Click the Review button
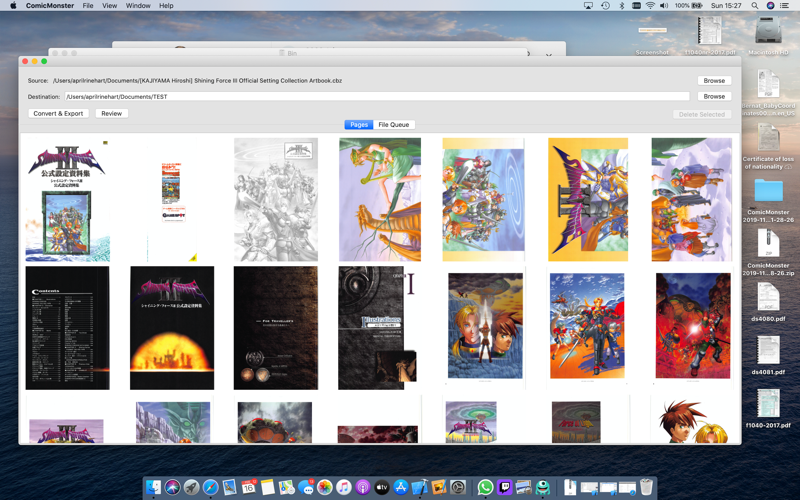 [x=111, y=113]
